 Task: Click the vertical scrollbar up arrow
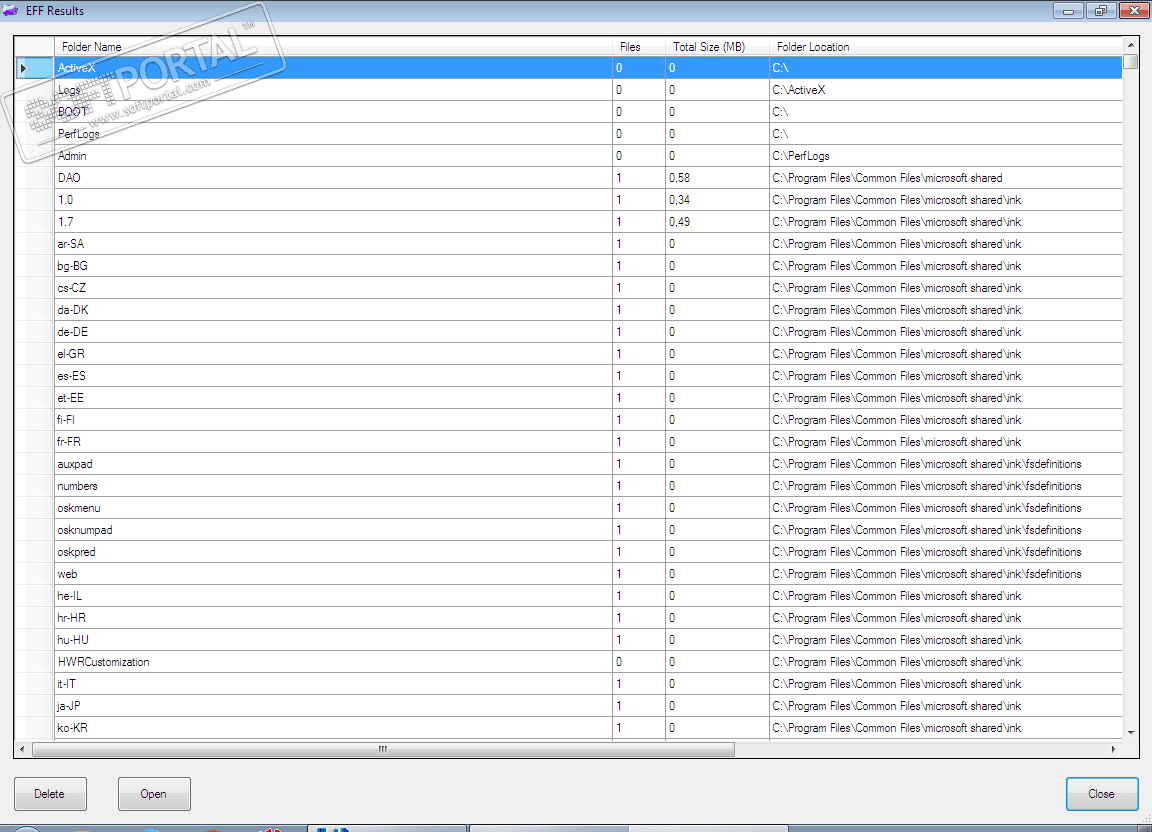1131,45
